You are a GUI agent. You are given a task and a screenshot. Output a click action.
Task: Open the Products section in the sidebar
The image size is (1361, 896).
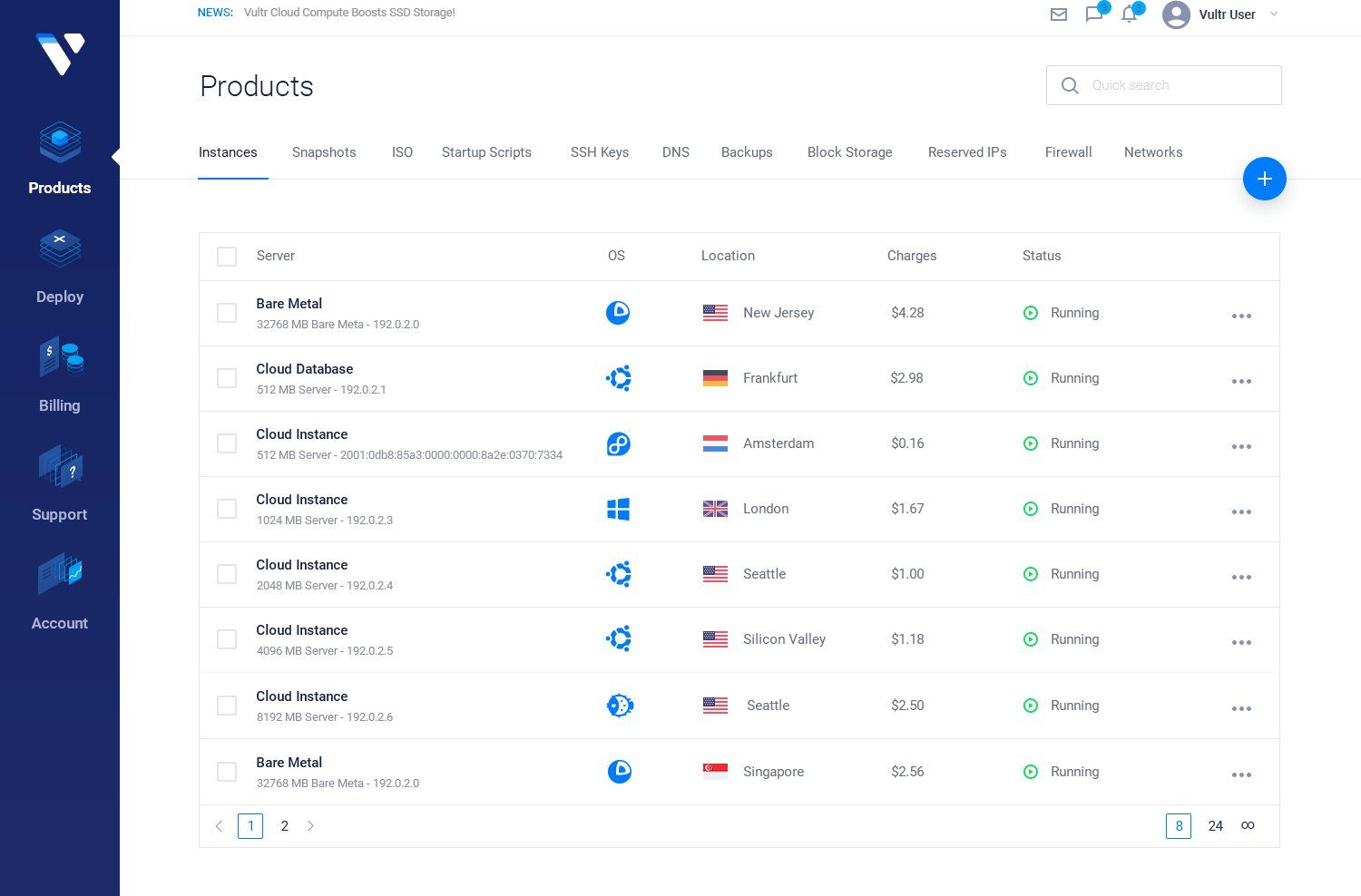click(60, 159)
